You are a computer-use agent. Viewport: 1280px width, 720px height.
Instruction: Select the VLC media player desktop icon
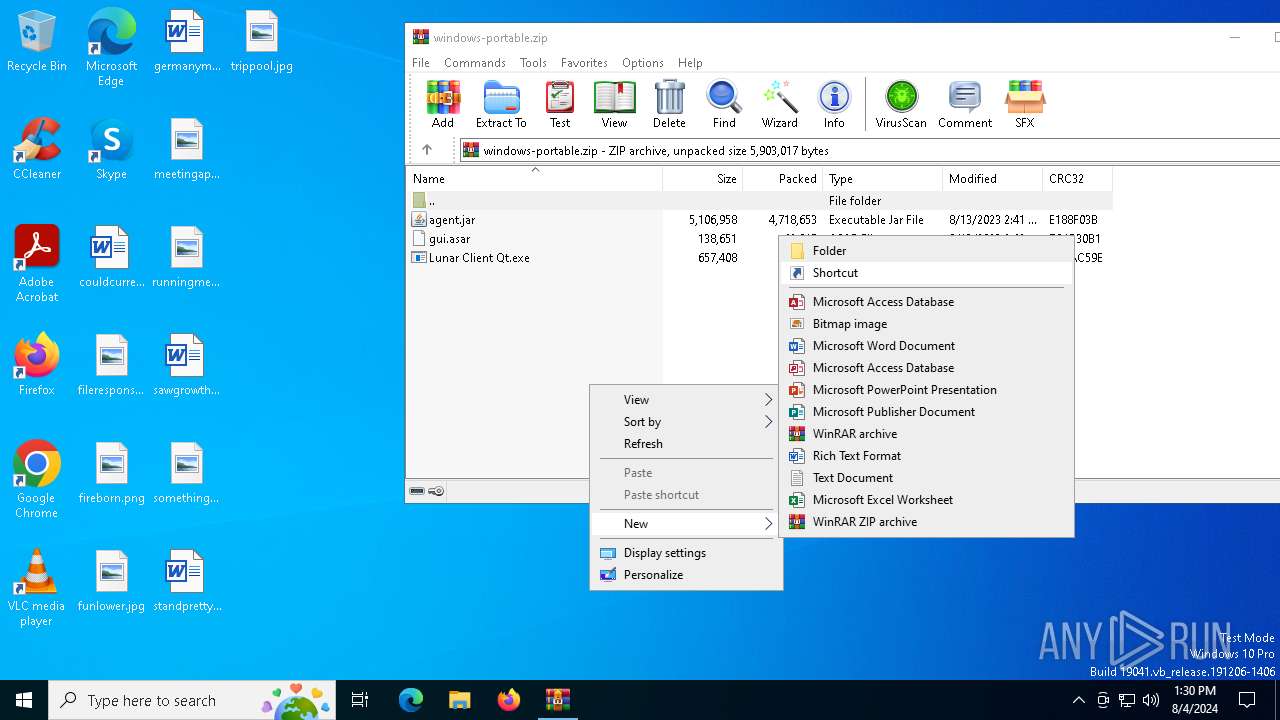37,588
